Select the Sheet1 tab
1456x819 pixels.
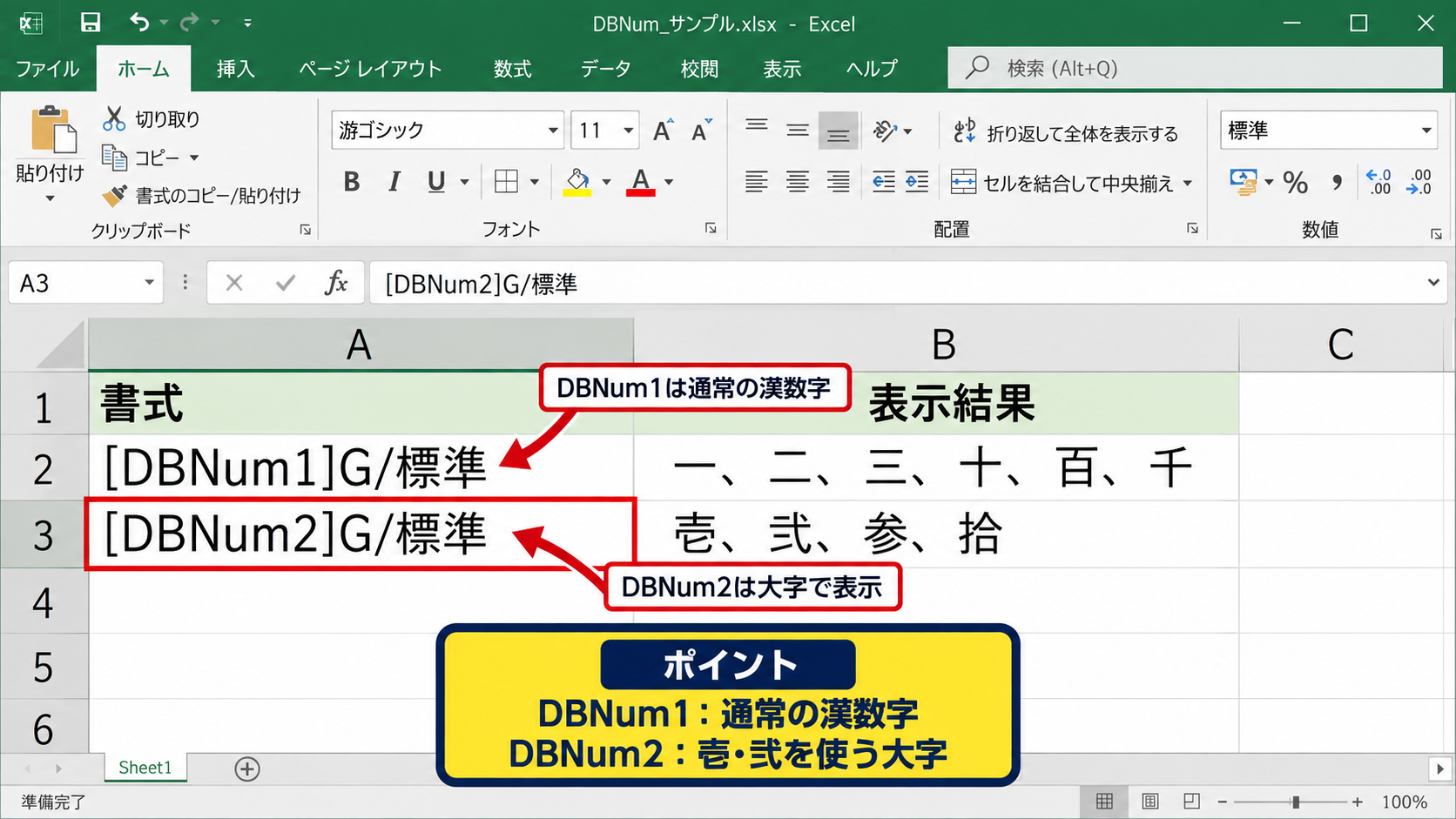tap(145, 768)
